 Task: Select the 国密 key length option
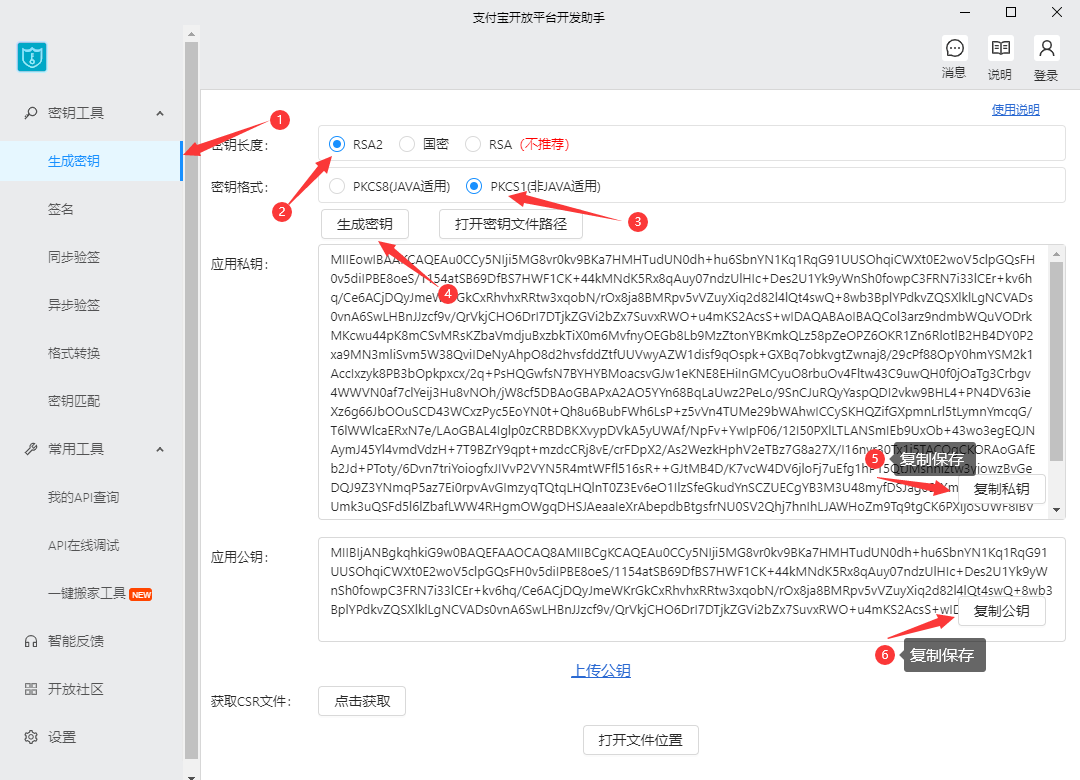pyautogui.click(x=407, y=144)
